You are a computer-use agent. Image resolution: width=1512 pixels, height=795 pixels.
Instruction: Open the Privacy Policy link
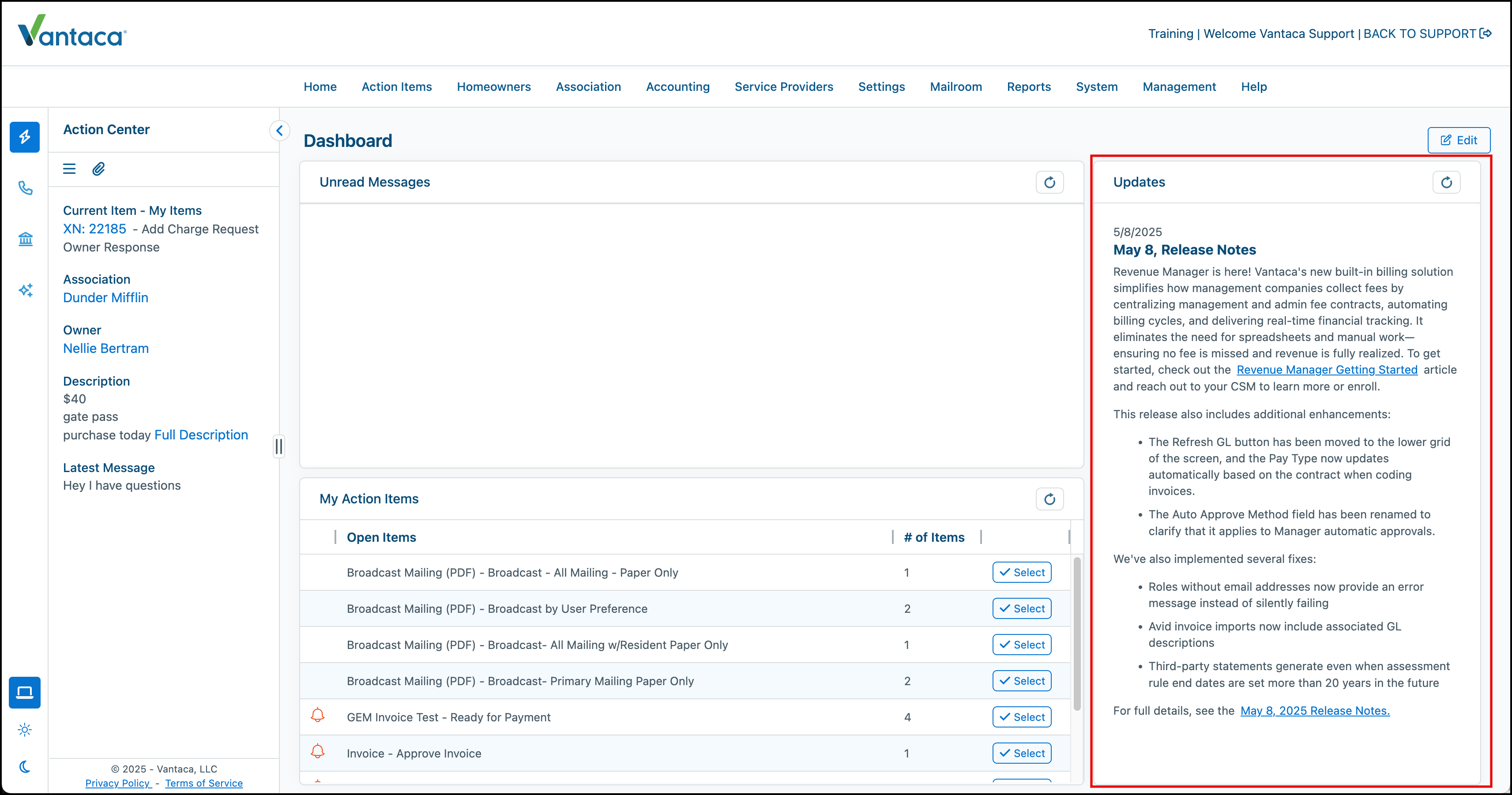tap(118, 783)
